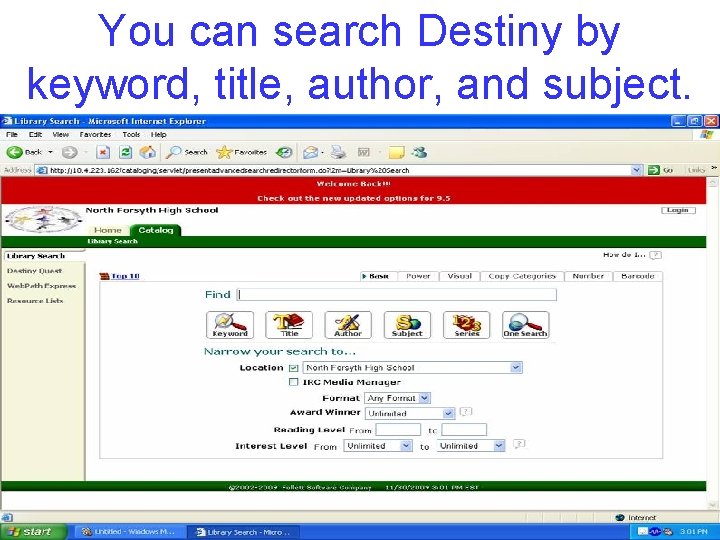Search by Author icon button
This screenshot has width=720, height=540.
348,325
